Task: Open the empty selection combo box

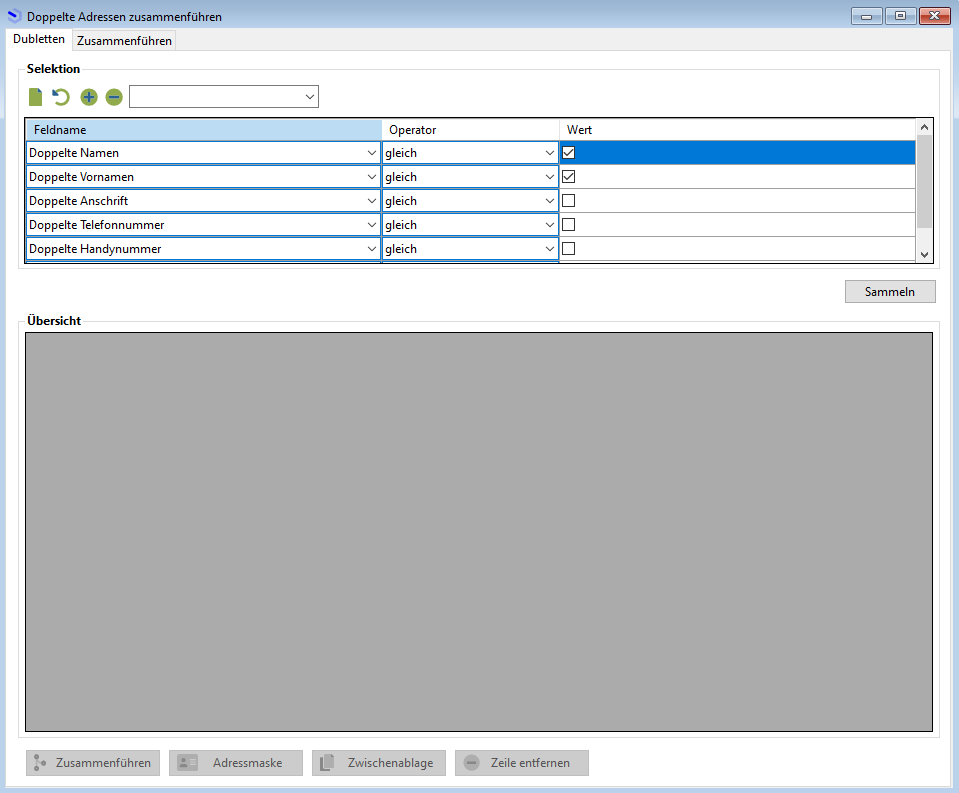Action: click(x=224, y=97)
